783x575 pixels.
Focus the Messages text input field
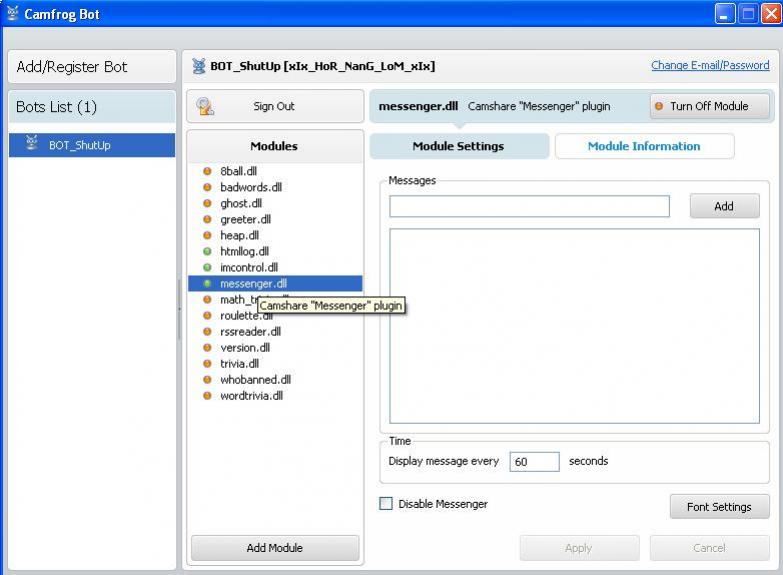coord(529,206)
